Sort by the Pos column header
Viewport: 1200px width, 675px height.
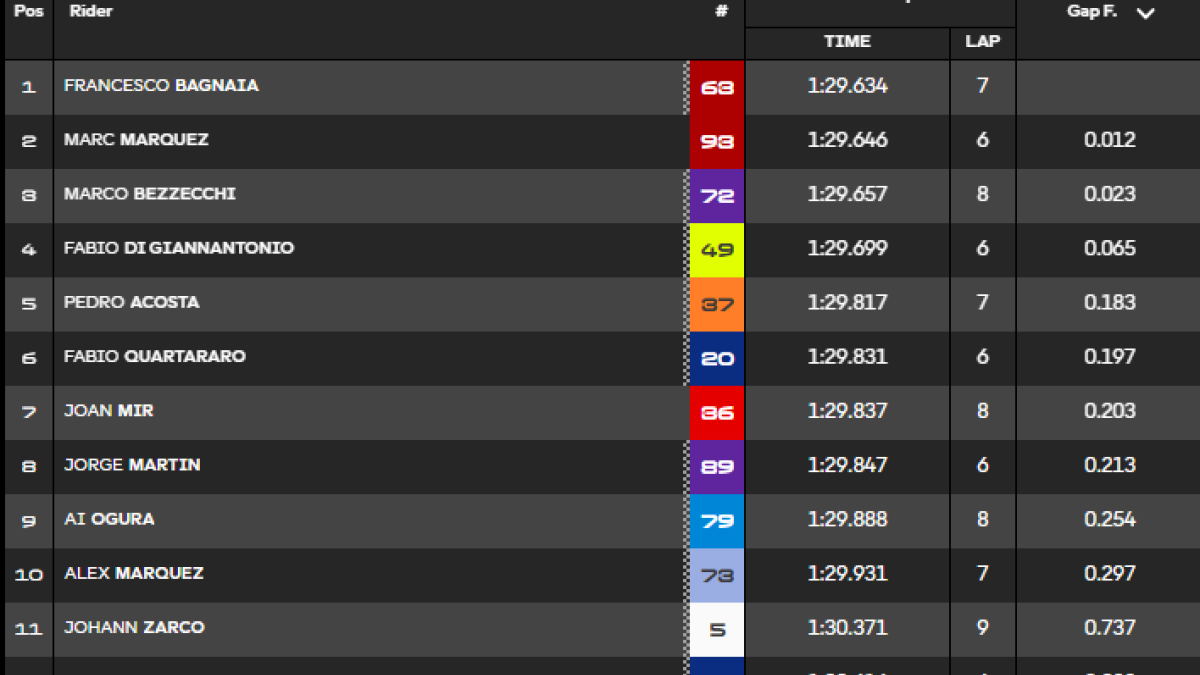tap(29, 12)
